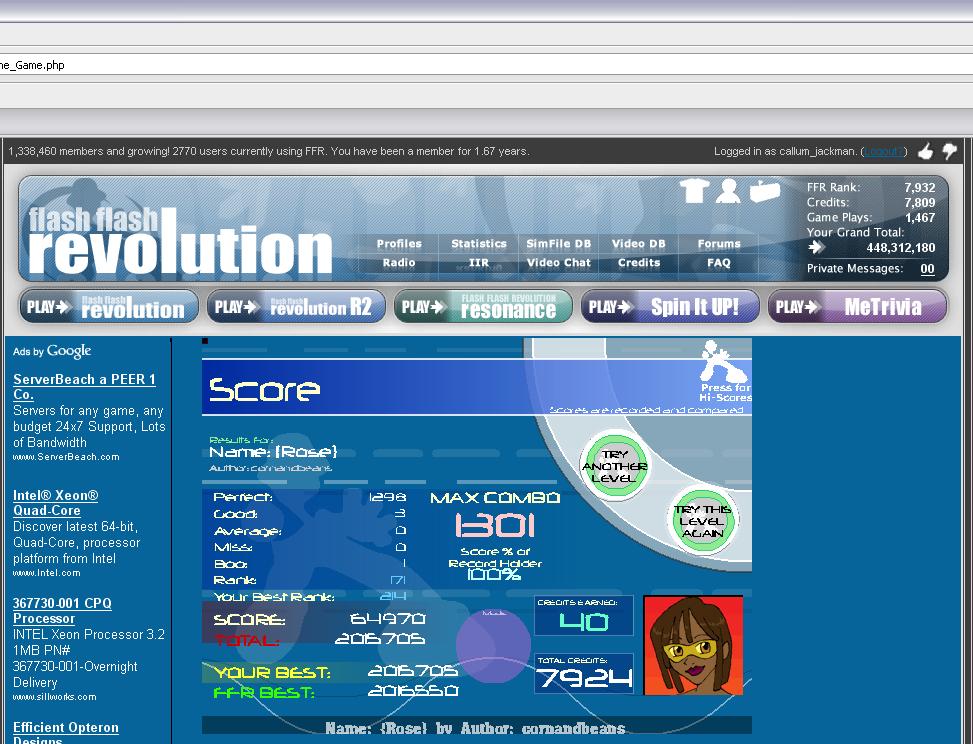Image resolution: width=973 pixels, height=744 pixels.
Task: Click the thumbs up icon
Action: [x=926, y=151]
